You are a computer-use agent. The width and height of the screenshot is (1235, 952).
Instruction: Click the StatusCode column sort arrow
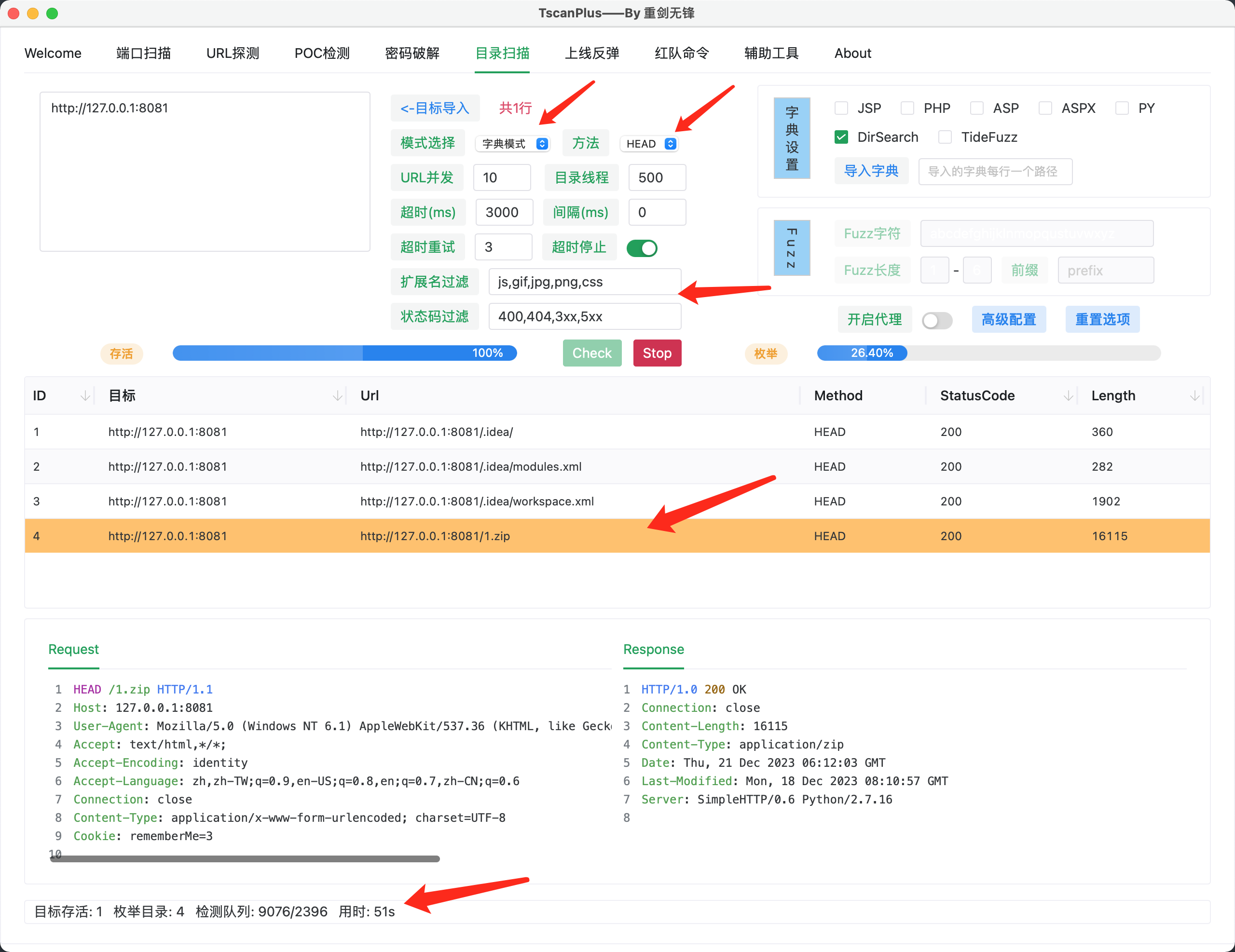pos(1068,396)
